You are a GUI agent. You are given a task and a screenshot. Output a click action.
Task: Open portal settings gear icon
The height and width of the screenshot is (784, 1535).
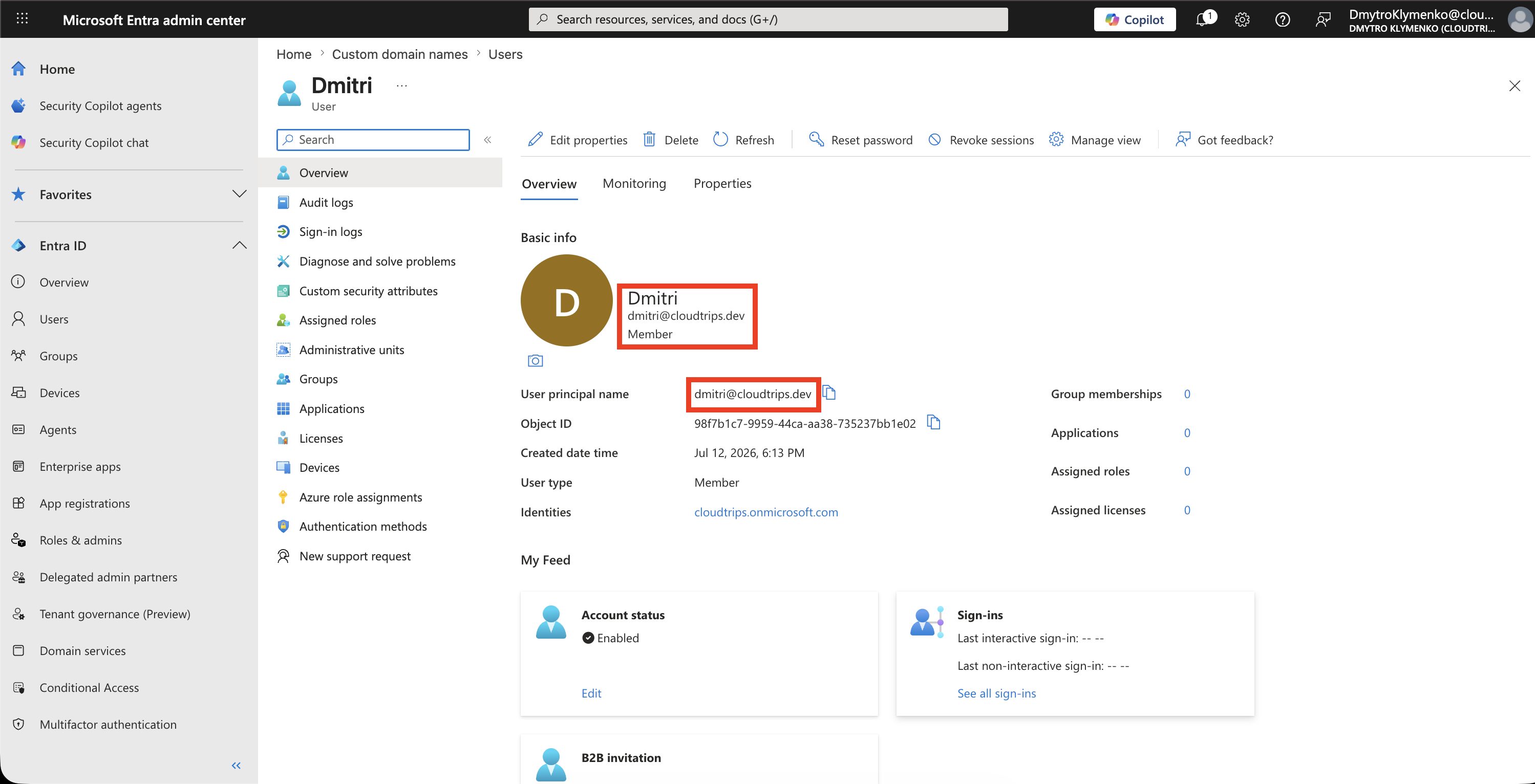[x=1242, y=19]
